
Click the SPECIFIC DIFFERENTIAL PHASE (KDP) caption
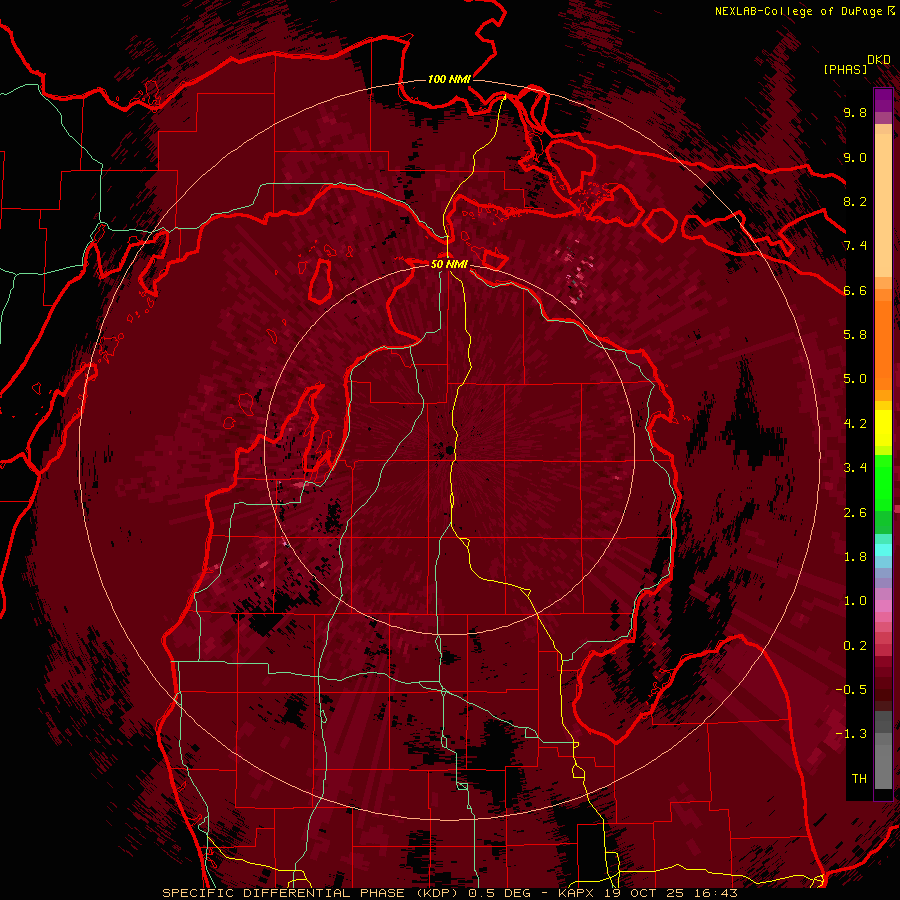(312, 893)
